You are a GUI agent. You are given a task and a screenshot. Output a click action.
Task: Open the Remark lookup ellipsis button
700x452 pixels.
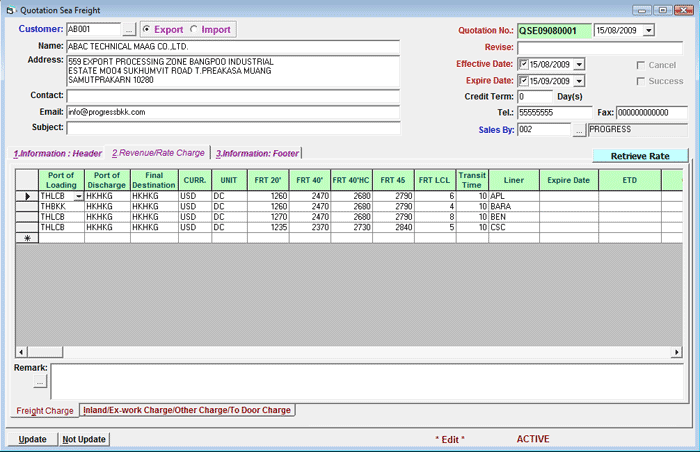pos(40,381)
